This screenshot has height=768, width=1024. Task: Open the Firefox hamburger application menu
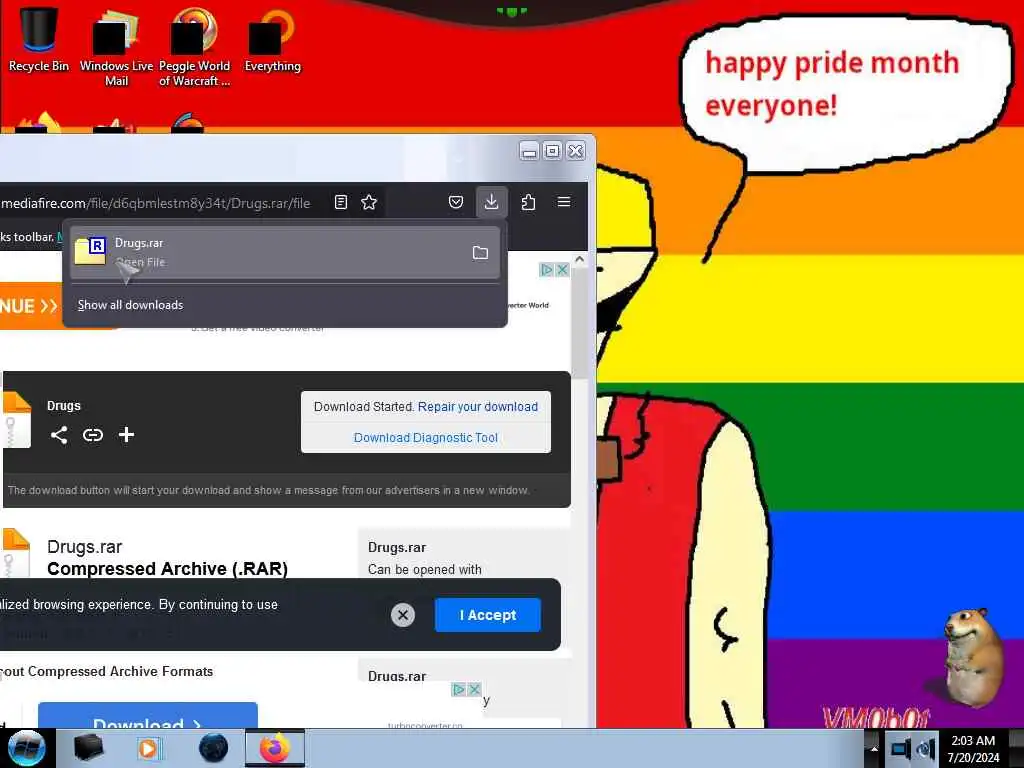click(x=564, y=202)
